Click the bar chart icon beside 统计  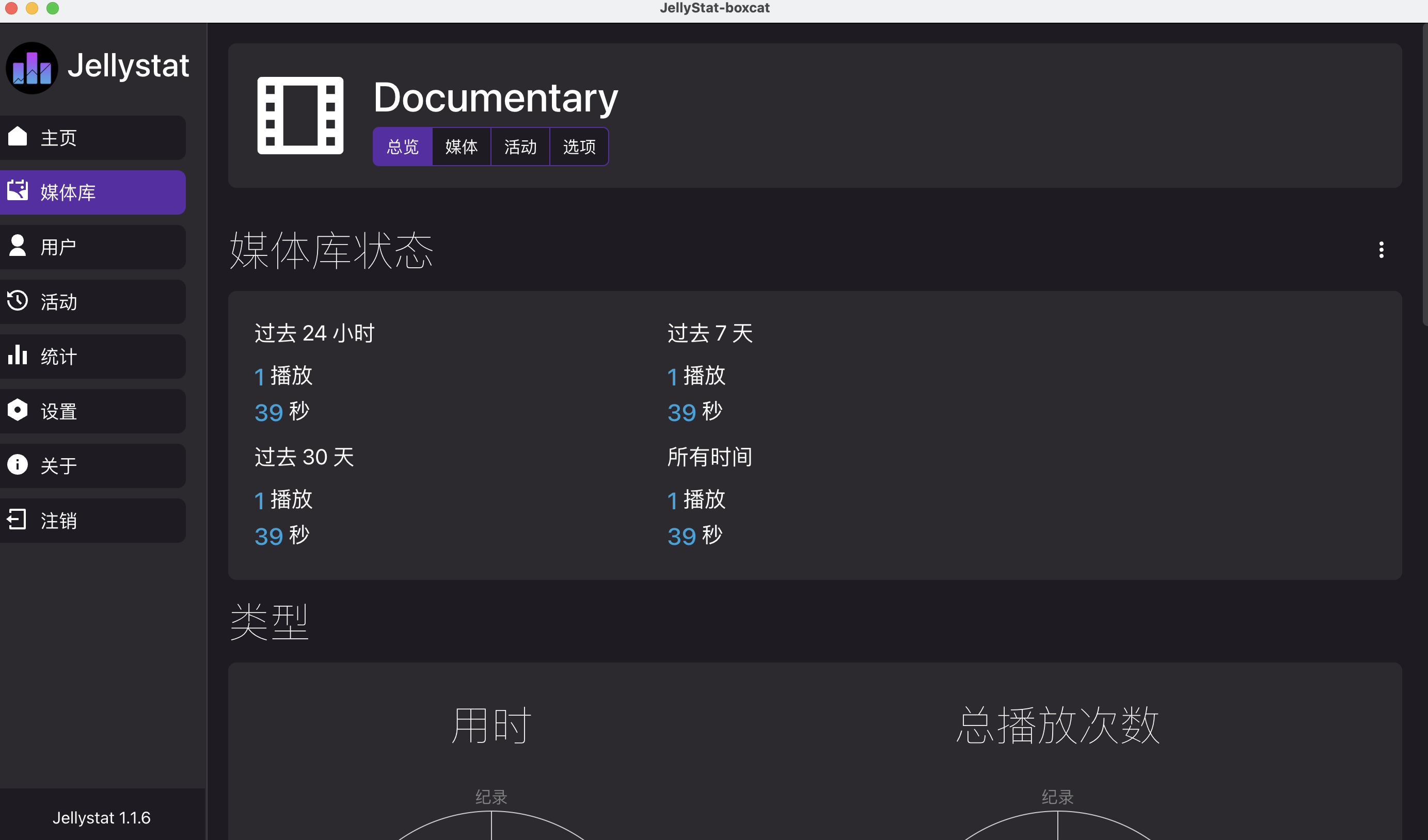18,354
